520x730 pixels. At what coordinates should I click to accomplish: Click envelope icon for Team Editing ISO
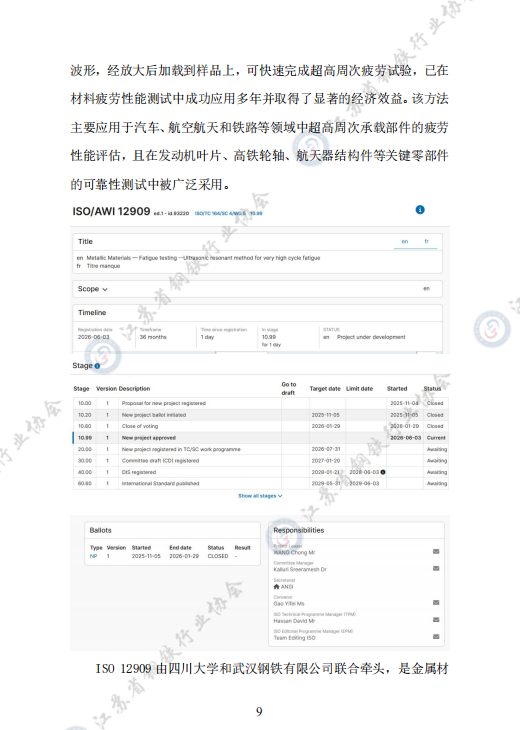pos(436,636)
